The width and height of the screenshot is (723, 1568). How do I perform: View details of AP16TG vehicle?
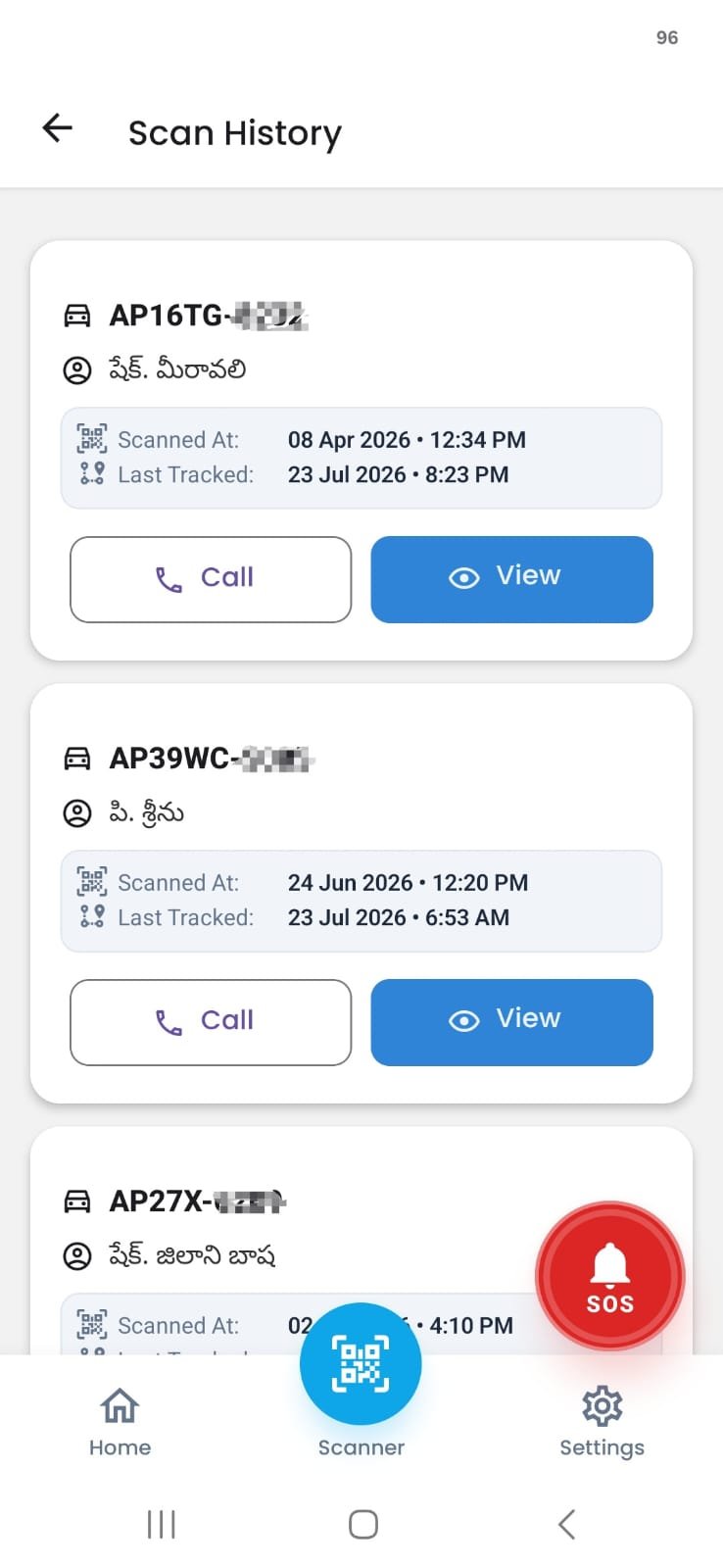tap(511, 579)
